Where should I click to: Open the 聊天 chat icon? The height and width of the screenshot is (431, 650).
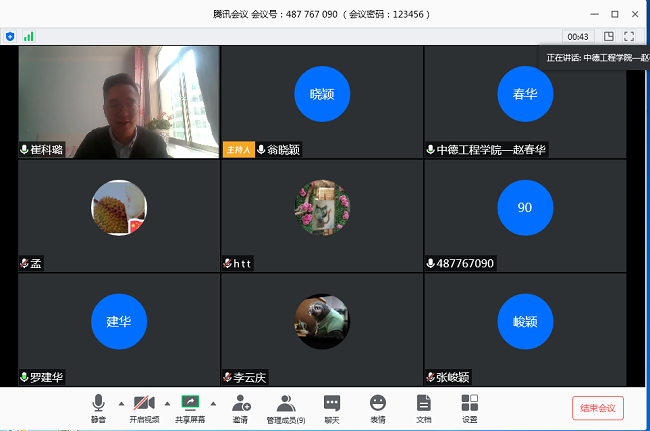pyautogui.click(x=332, y=406)
